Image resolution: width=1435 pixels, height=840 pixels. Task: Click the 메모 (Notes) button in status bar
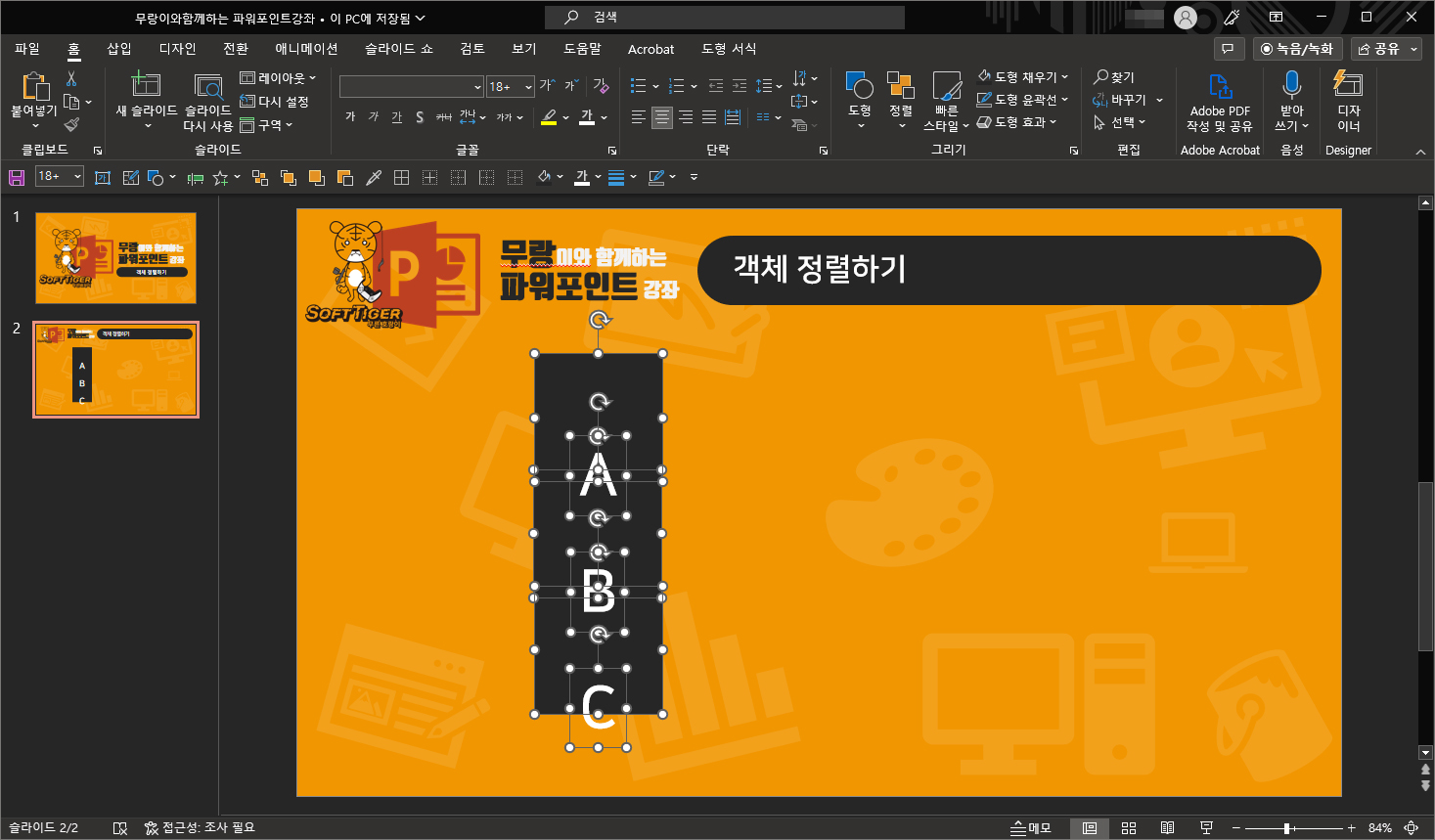pos(1031,828)
